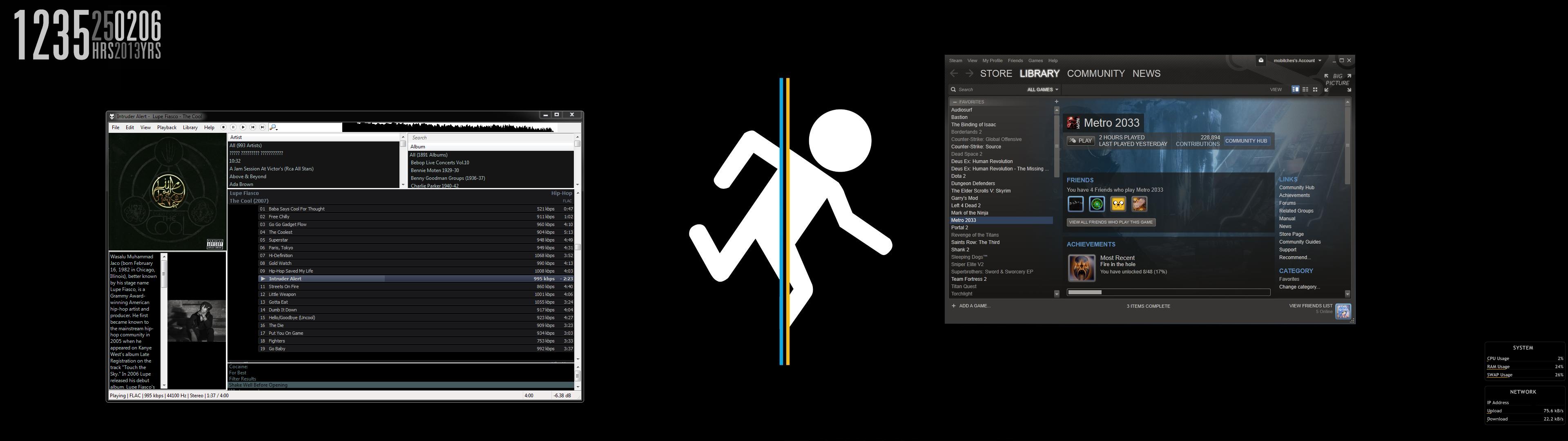Enter Steam Big Picture mode
The width and height of the screenshot is (1568, 441).
1337,83
